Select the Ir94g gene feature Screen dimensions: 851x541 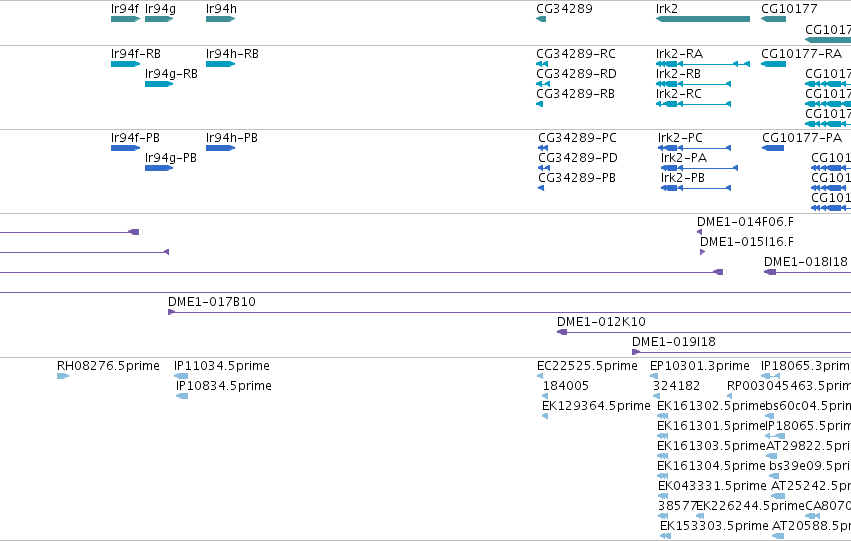(x=159, y=19)
